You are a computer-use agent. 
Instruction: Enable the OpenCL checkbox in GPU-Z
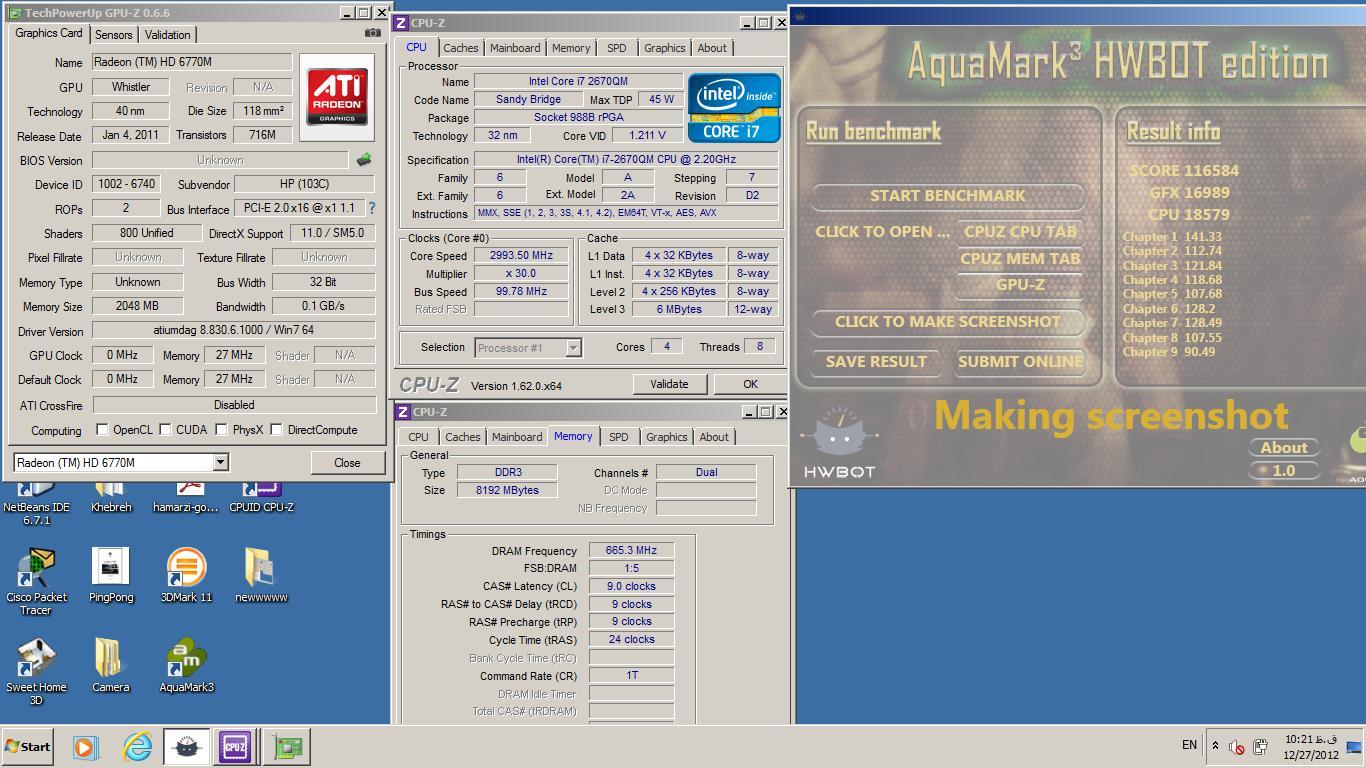[102, 430]
